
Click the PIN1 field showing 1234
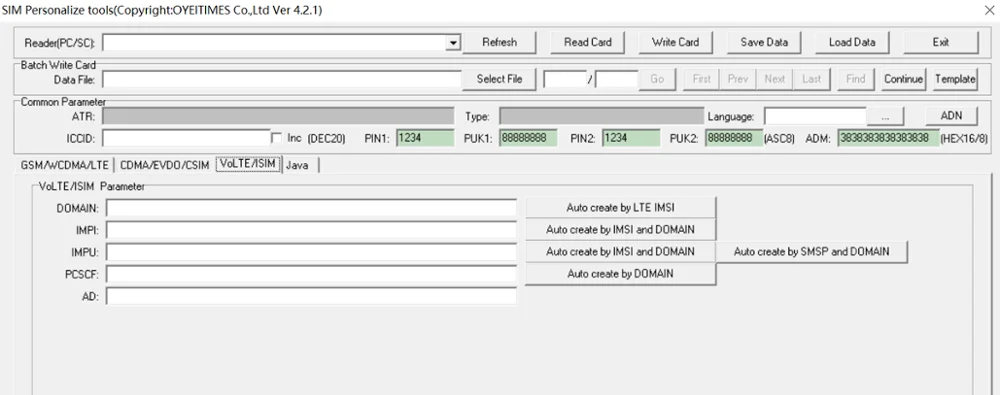coord(425,138)
